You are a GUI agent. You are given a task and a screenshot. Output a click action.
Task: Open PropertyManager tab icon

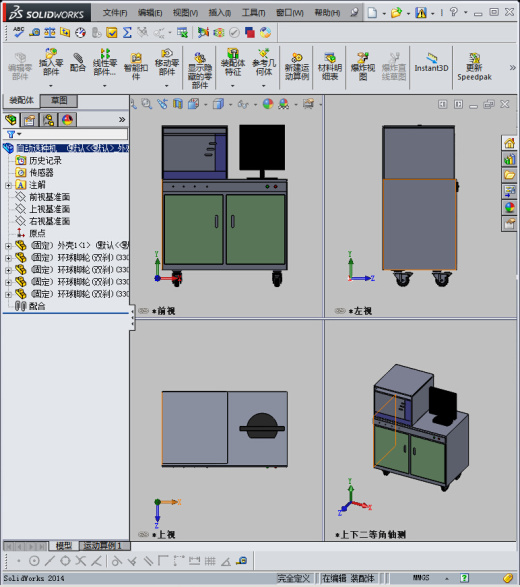pos(30,120)
